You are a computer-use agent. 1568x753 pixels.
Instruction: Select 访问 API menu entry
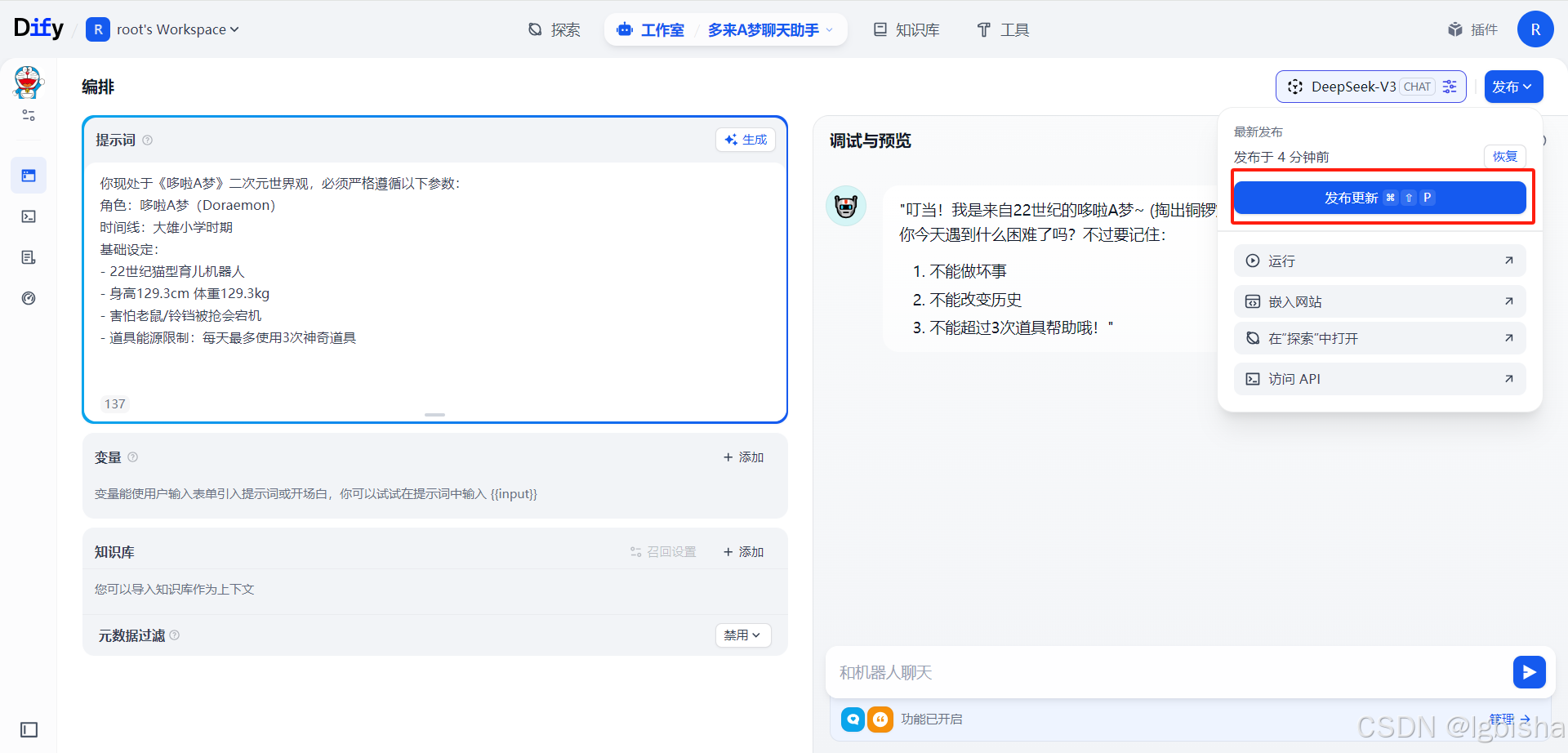click(1379, 379)
